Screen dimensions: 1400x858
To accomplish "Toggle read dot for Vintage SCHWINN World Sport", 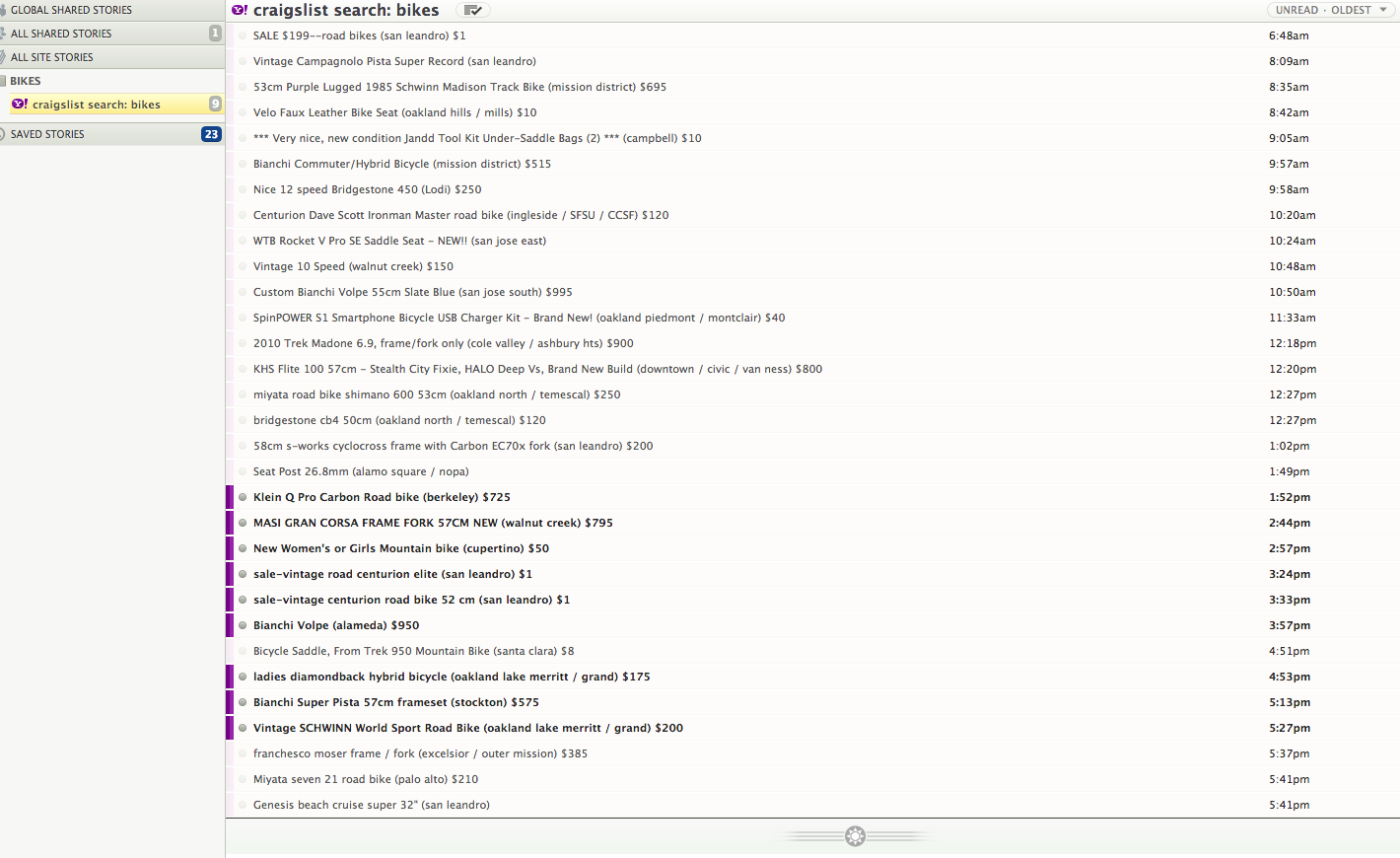I will [243, 728].
